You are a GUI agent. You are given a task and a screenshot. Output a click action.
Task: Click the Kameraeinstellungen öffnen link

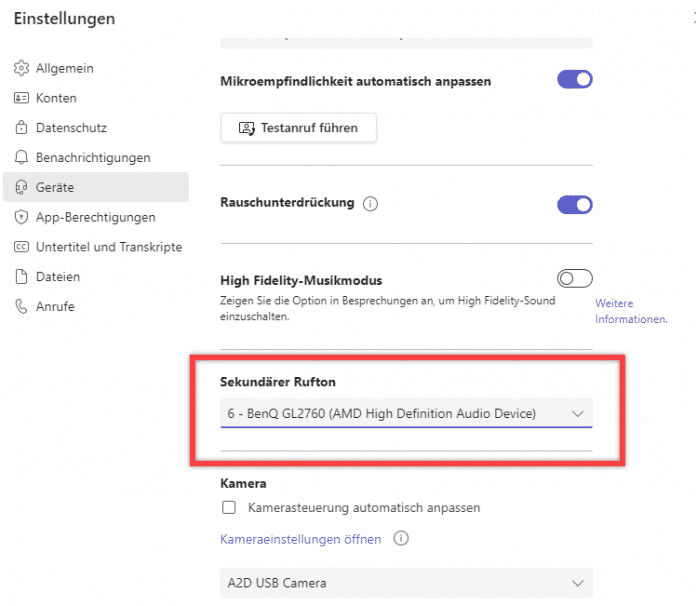point(300,539)
